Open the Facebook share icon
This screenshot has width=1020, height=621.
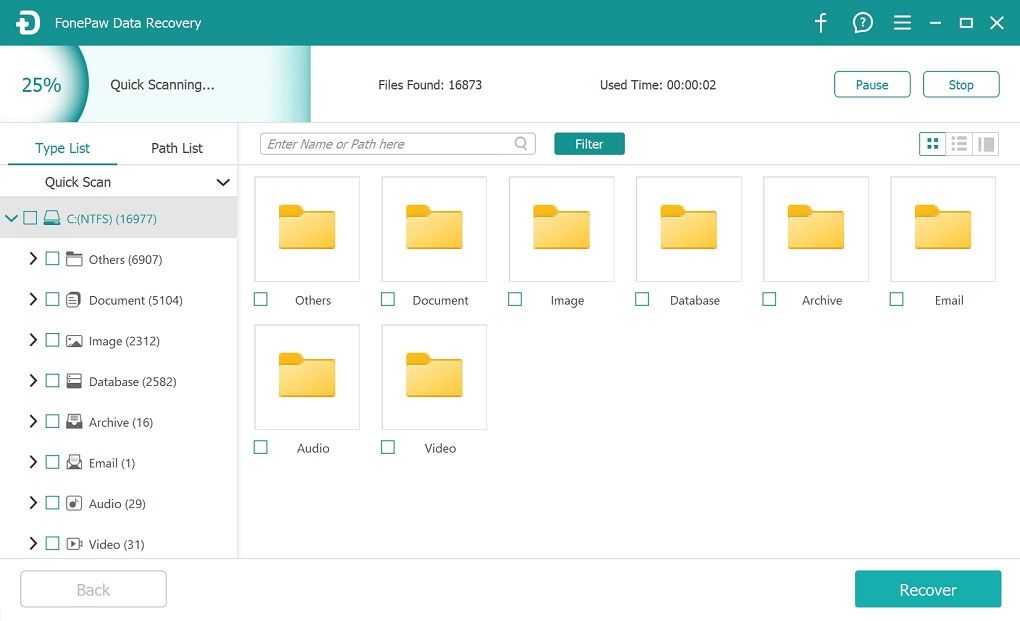820,22
